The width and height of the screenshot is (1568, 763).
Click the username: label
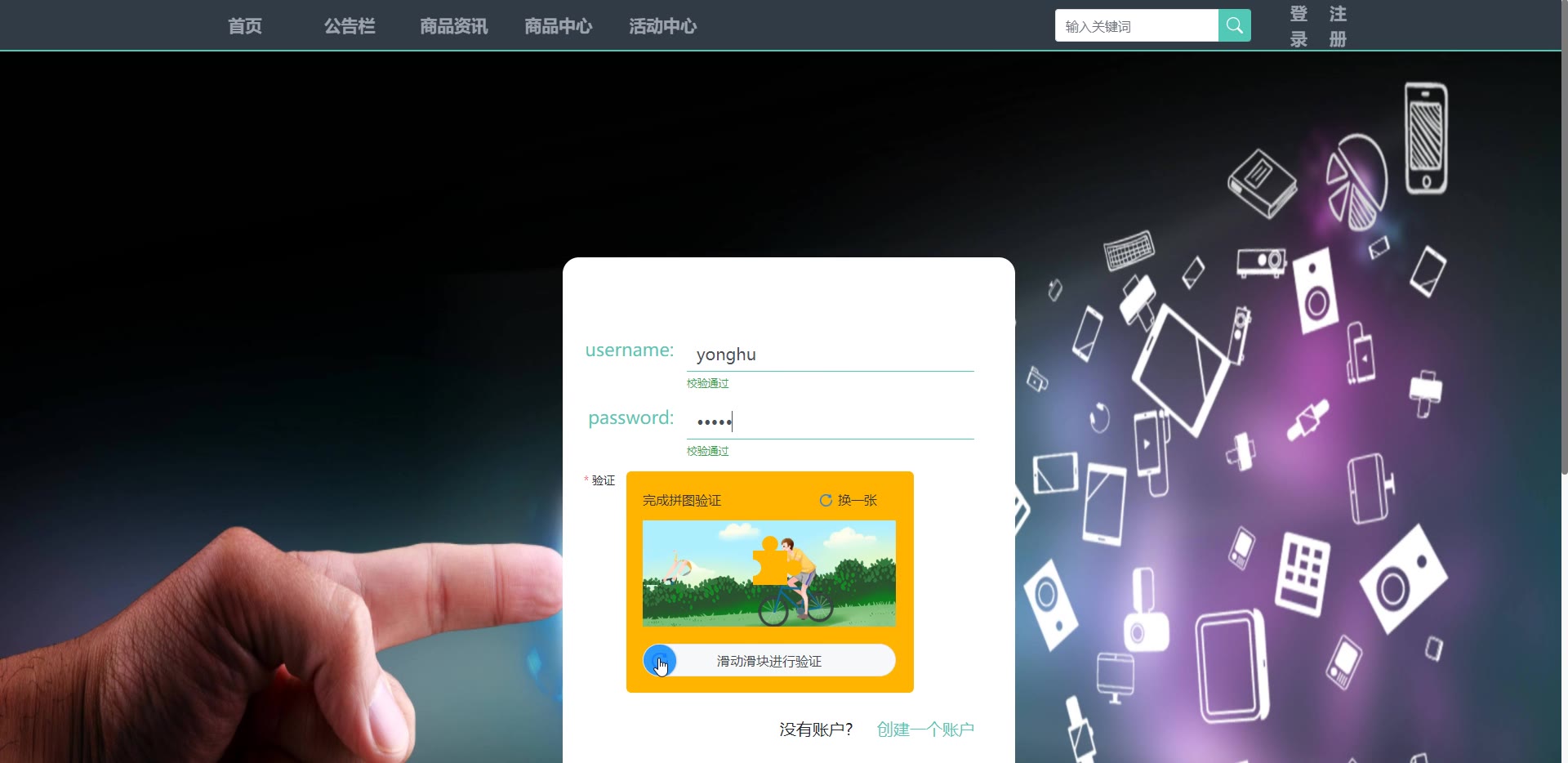click(630, 350)
